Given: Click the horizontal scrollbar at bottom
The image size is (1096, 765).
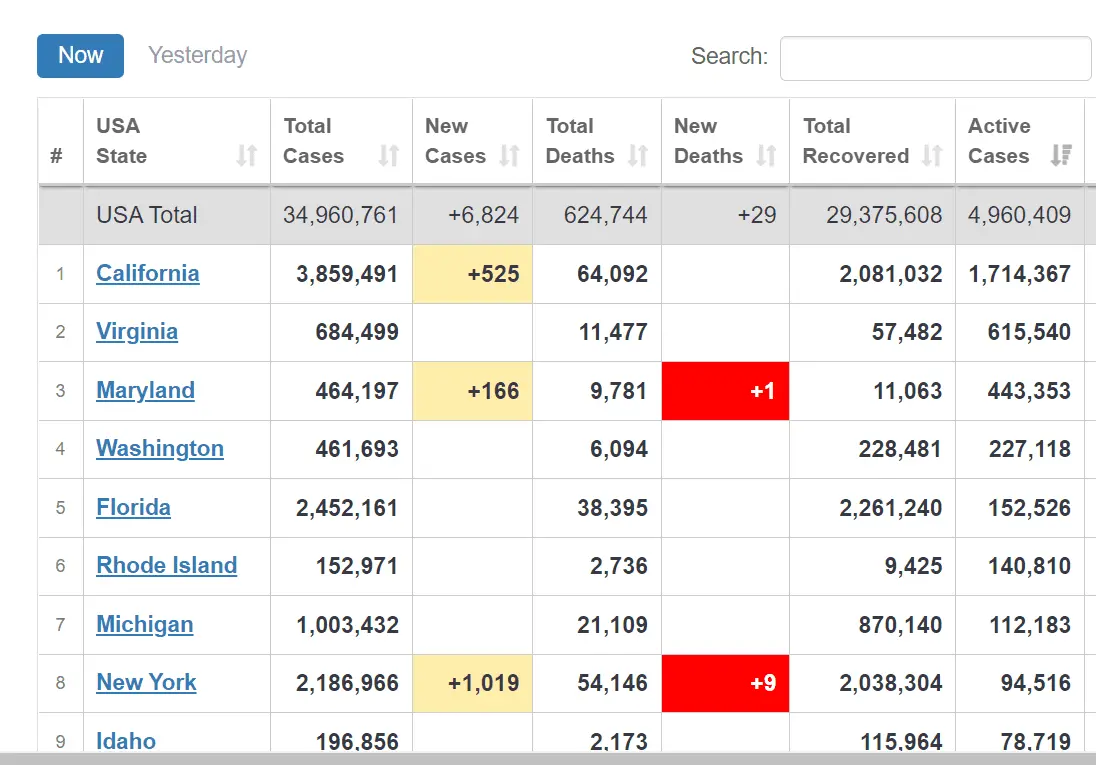Looking at the screenshot, I should point(548,758).
